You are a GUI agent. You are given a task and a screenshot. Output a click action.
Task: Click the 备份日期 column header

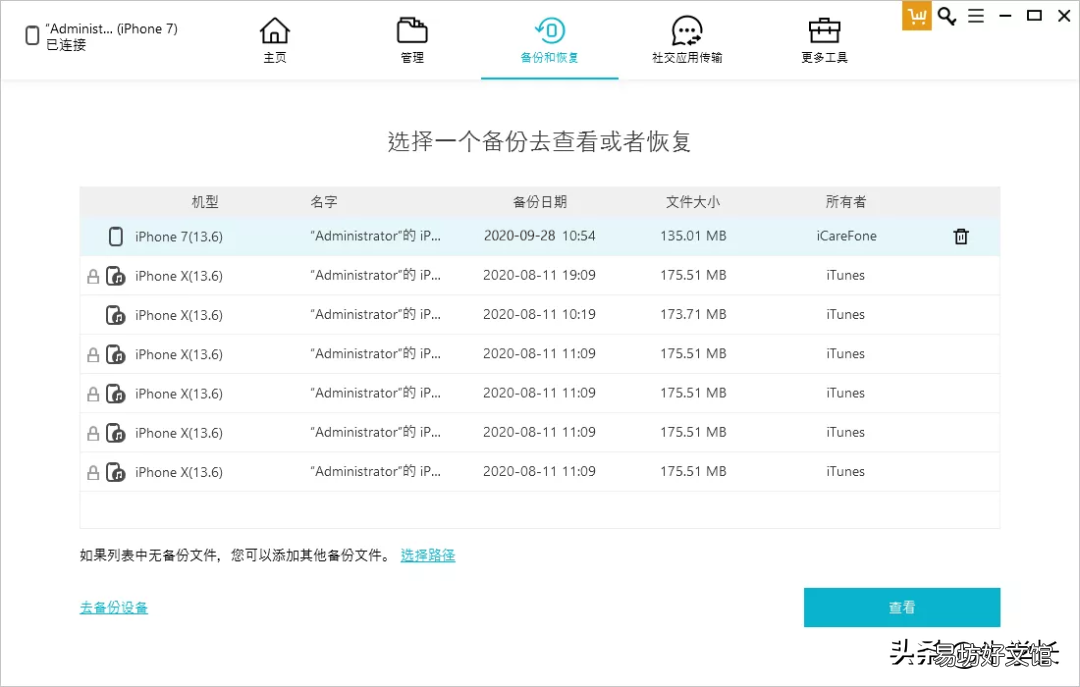[539, 202]
